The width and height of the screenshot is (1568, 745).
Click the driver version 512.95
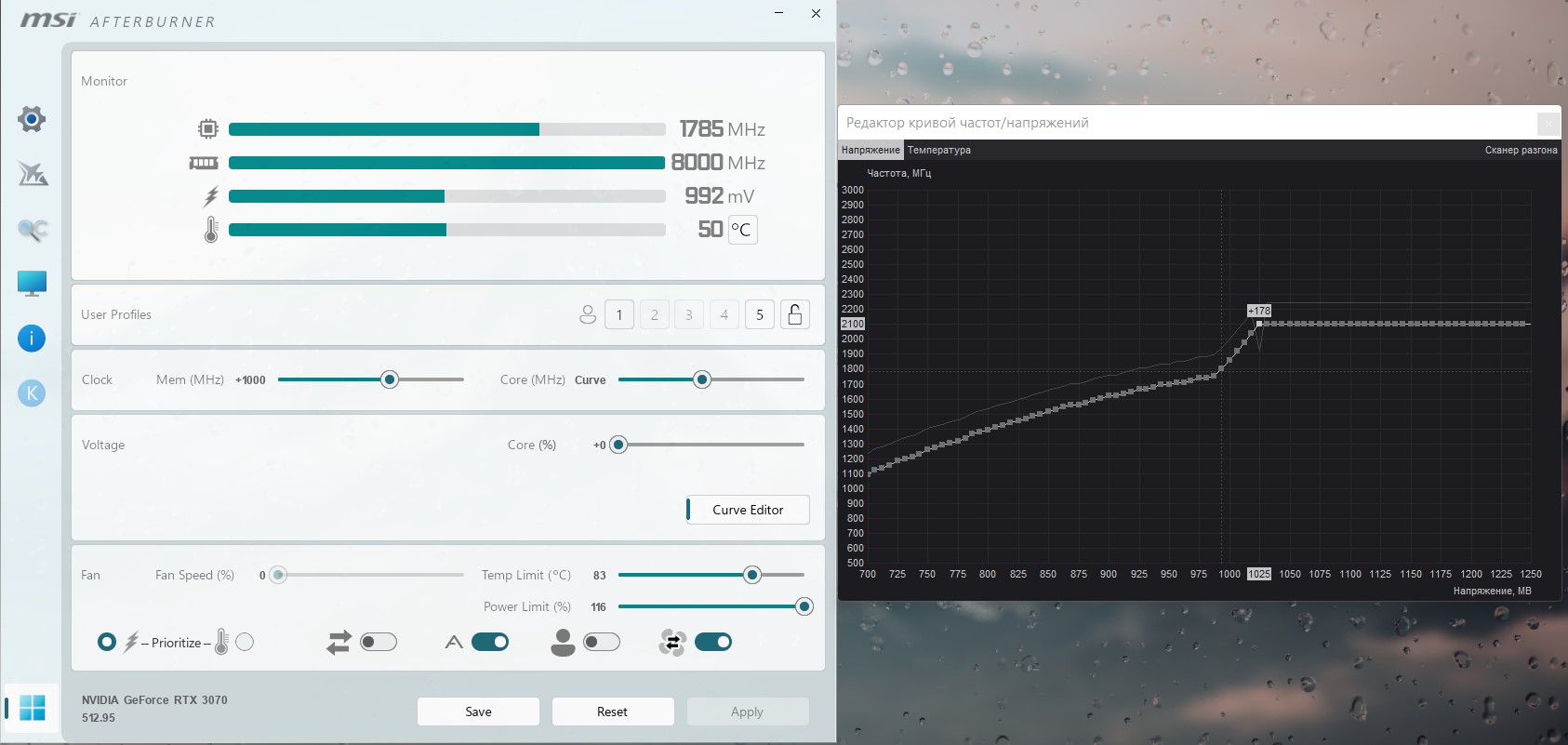click(x=99, y=718)
